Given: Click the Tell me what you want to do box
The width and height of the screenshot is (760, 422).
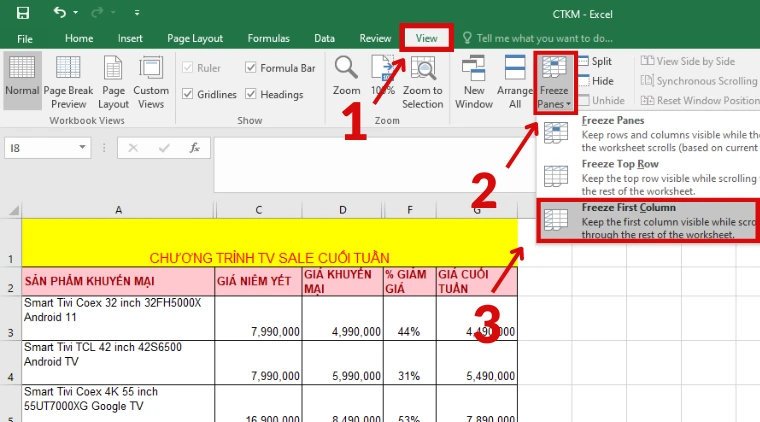Looking at the screenshot, I should point(538,38).
